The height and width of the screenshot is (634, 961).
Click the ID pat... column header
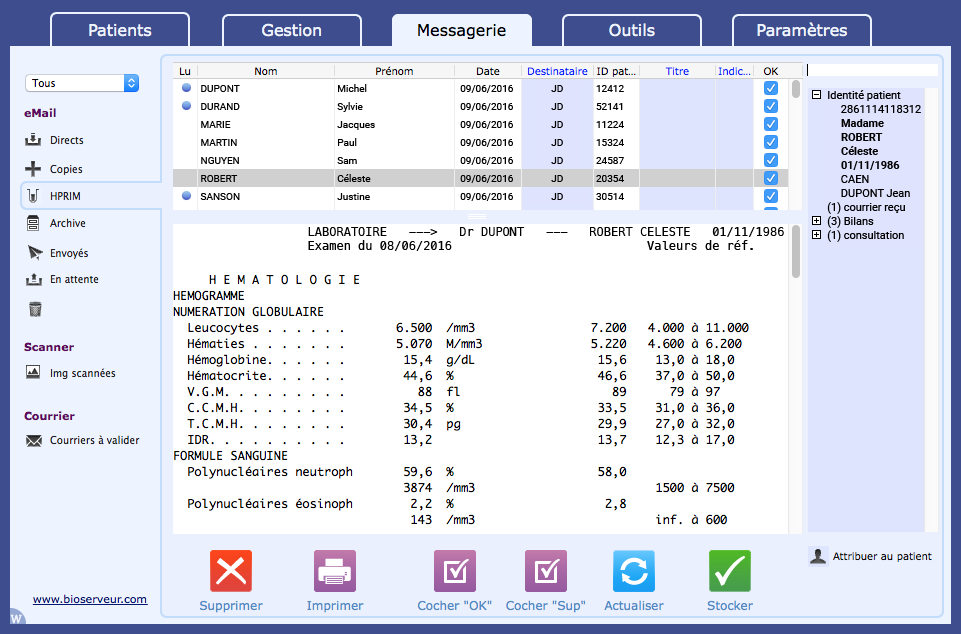click(616, 71)
